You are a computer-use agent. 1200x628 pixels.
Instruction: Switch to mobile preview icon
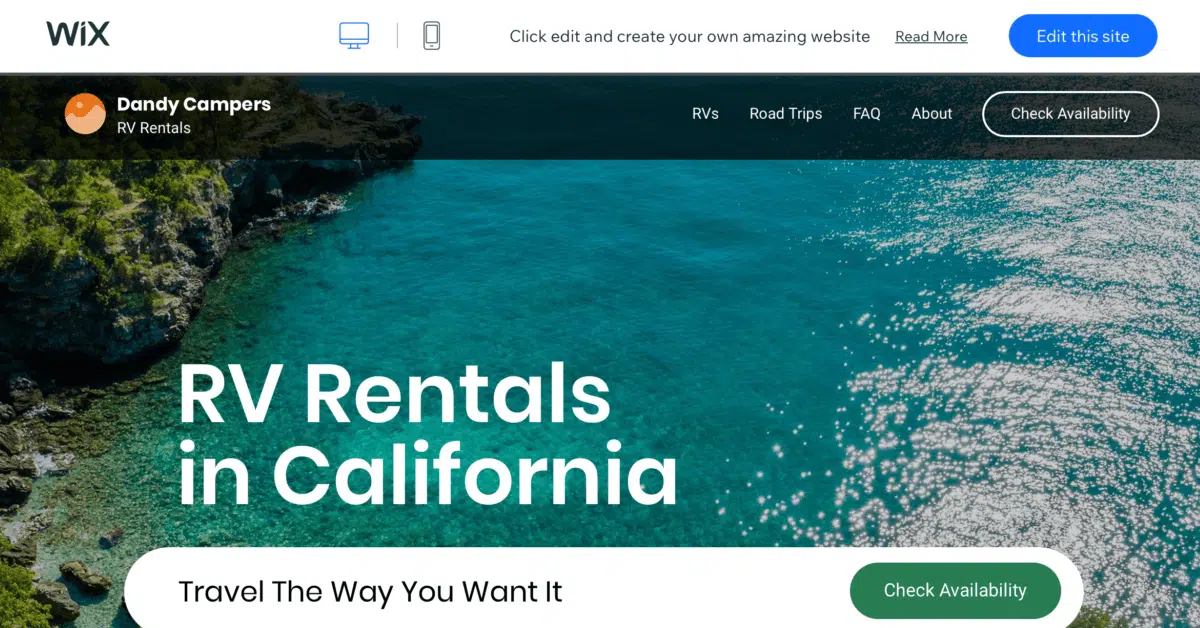(431, 36)
